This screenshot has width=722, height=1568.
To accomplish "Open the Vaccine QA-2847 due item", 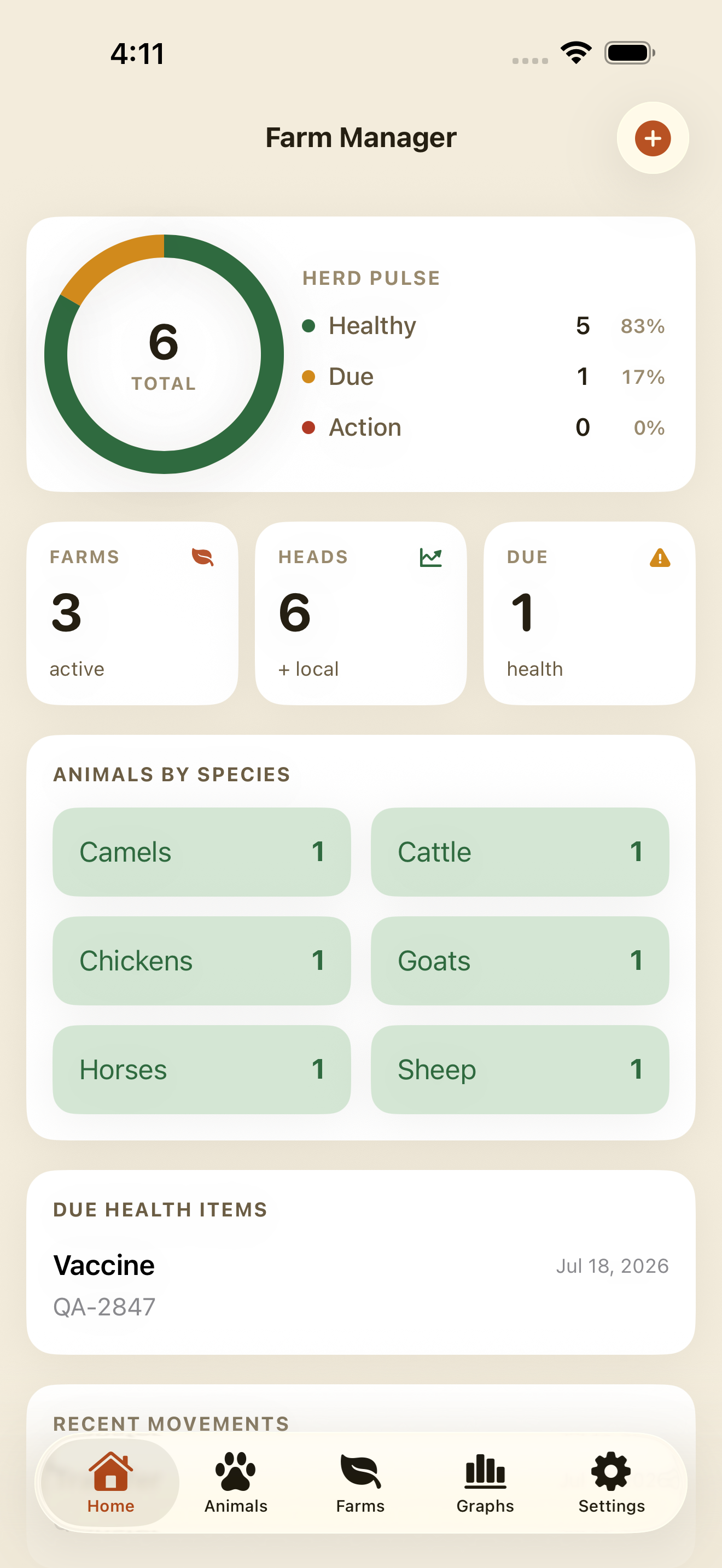I will click(361, 1285).
